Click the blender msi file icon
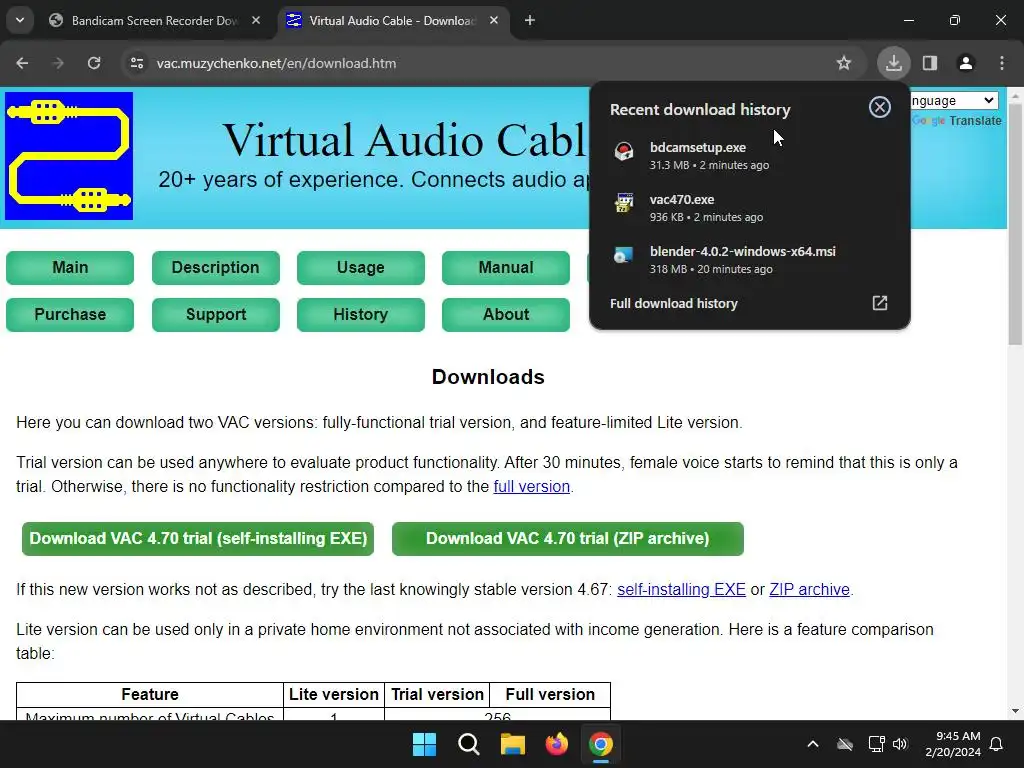The height and width of the screenshot is (768, 1024). coord(624,256)
